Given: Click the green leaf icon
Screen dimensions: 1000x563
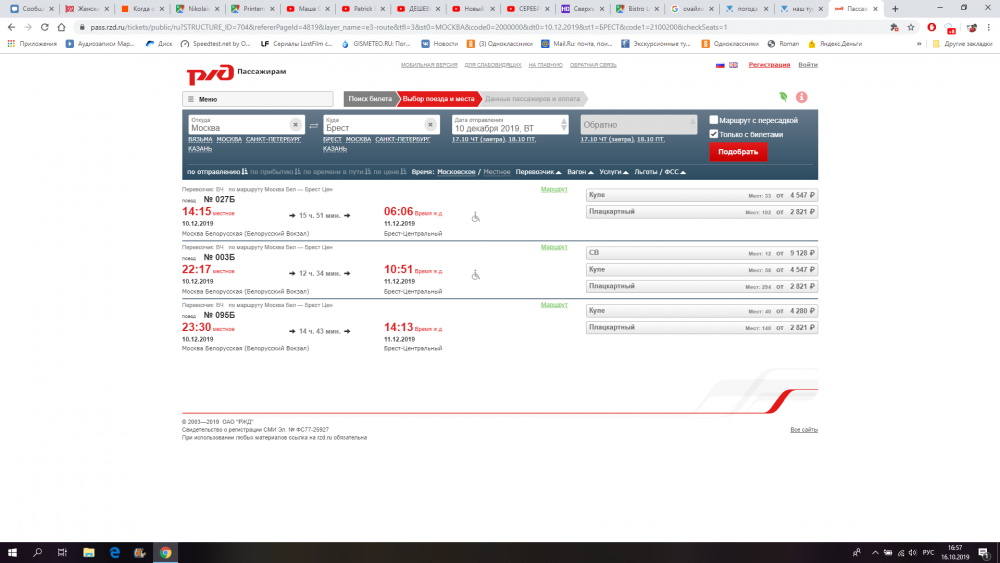Looking at the screenshot, I should click(783, 97).
